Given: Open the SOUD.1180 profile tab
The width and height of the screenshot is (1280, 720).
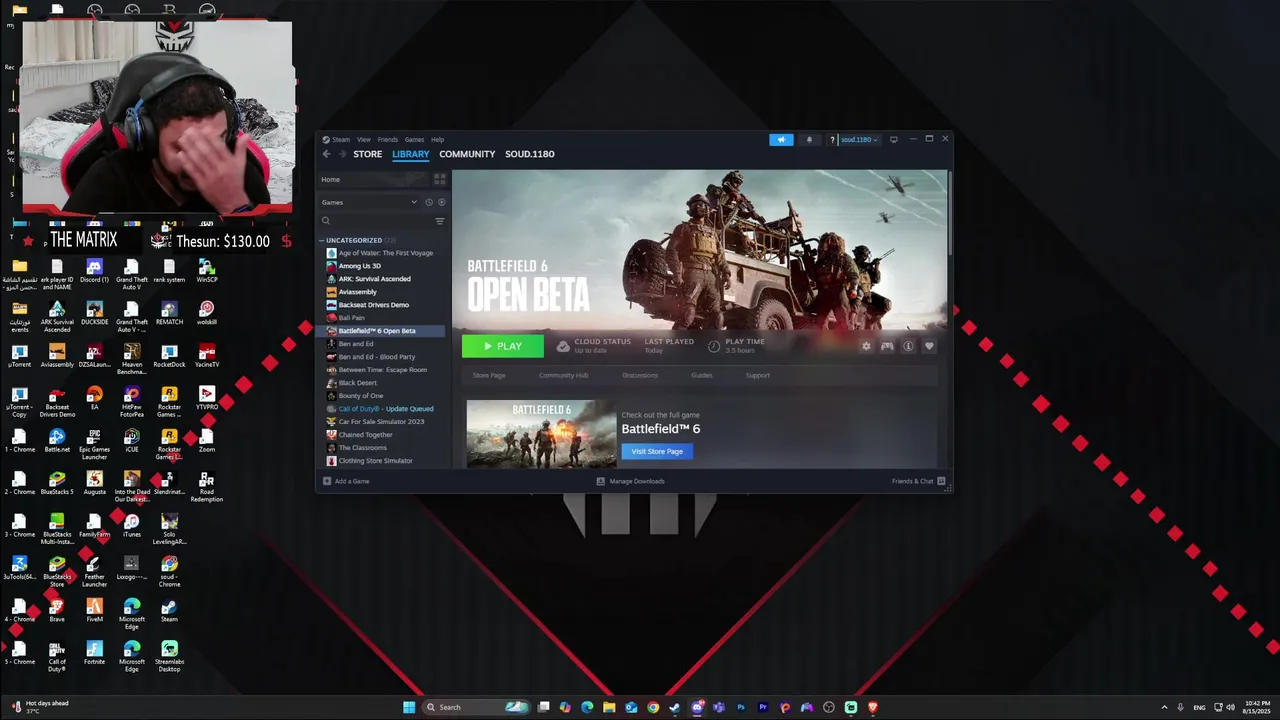Looking at the screenshot, I should 530,154.
